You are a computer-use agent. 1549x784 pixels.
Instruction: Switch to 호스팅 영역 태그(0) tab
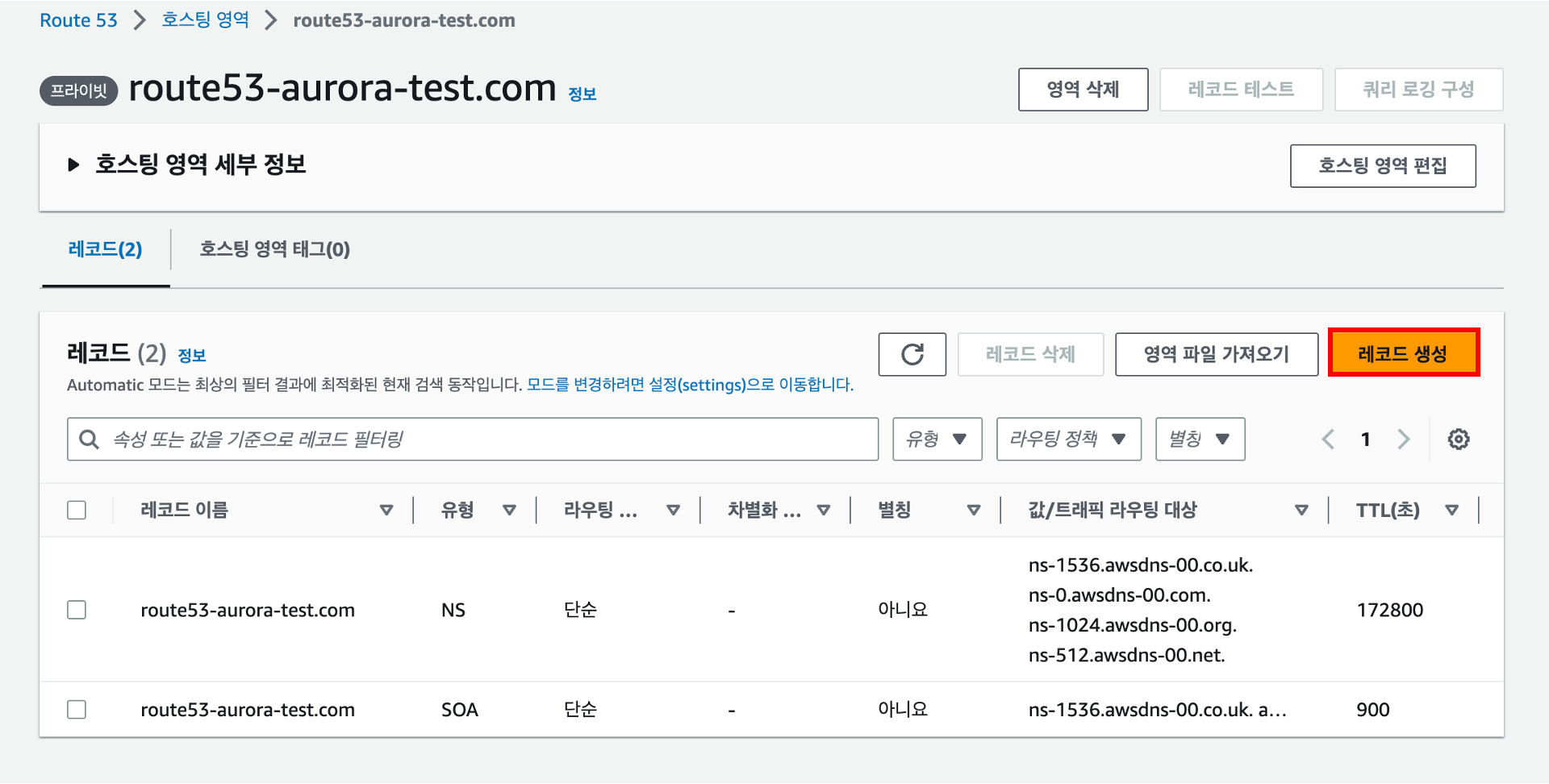coord(275,249)
